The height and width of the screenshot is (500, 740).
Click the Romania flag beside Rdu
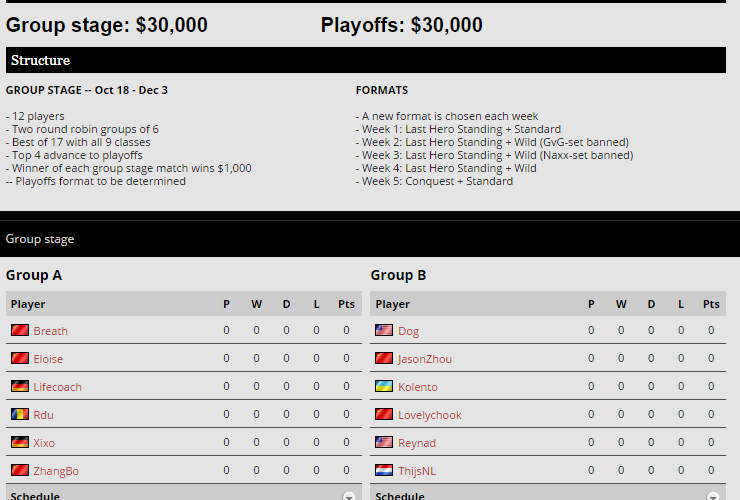(x=19, y=414)
